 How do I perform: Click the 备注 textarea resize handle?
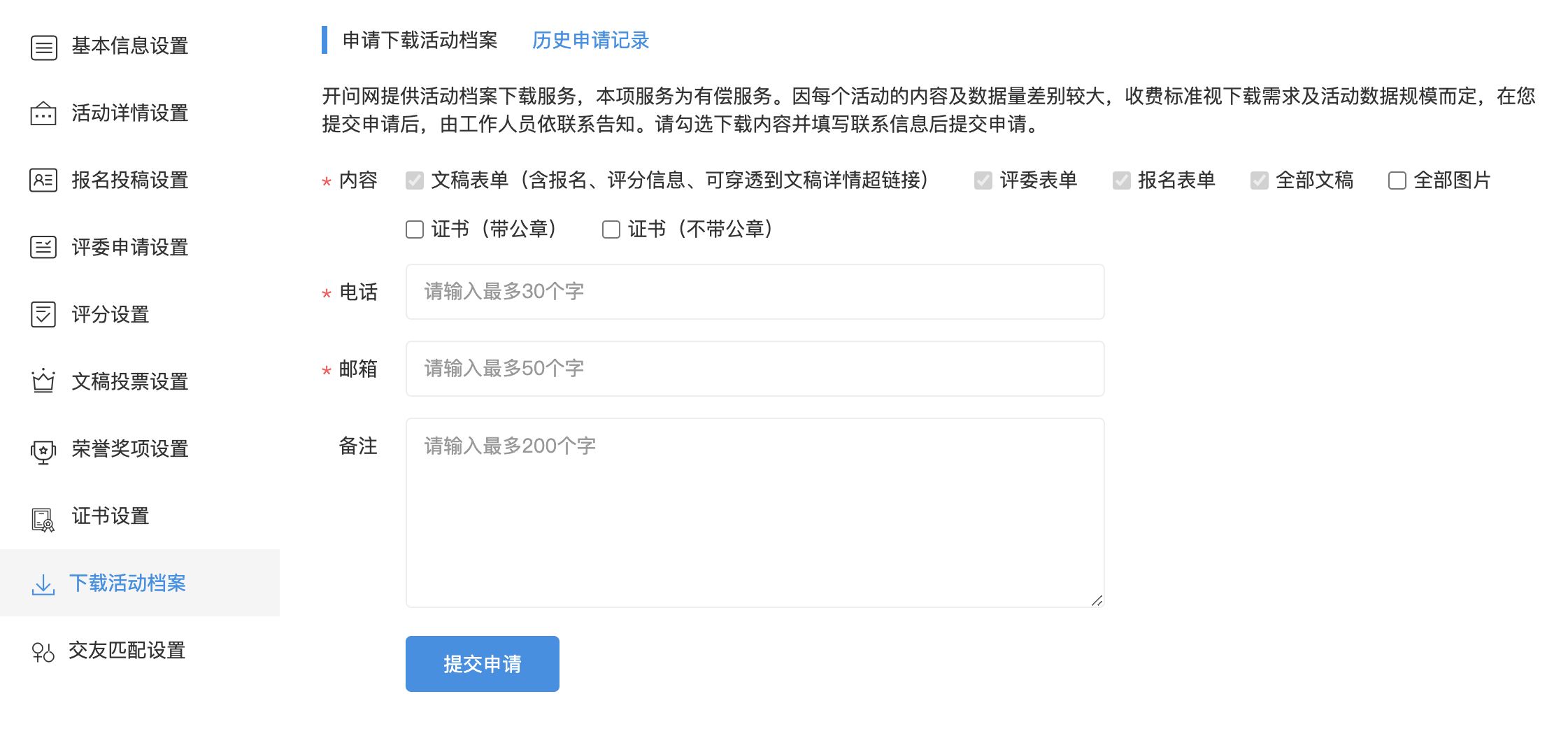click(1097, 600)
